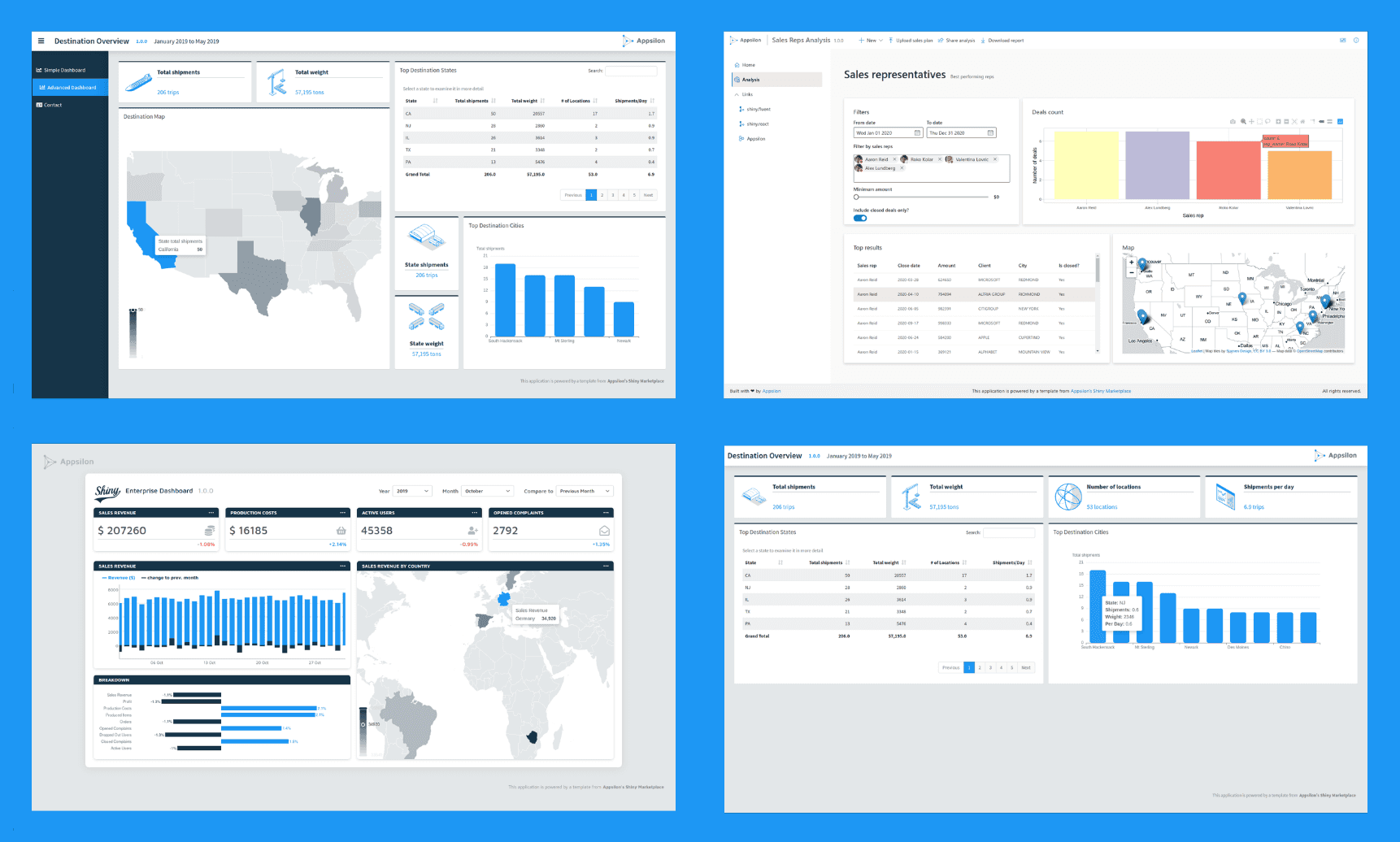Click the Top results table scrollbar
The width and height of the screenshot is (1400, 842).
(x=1098, y=268)
